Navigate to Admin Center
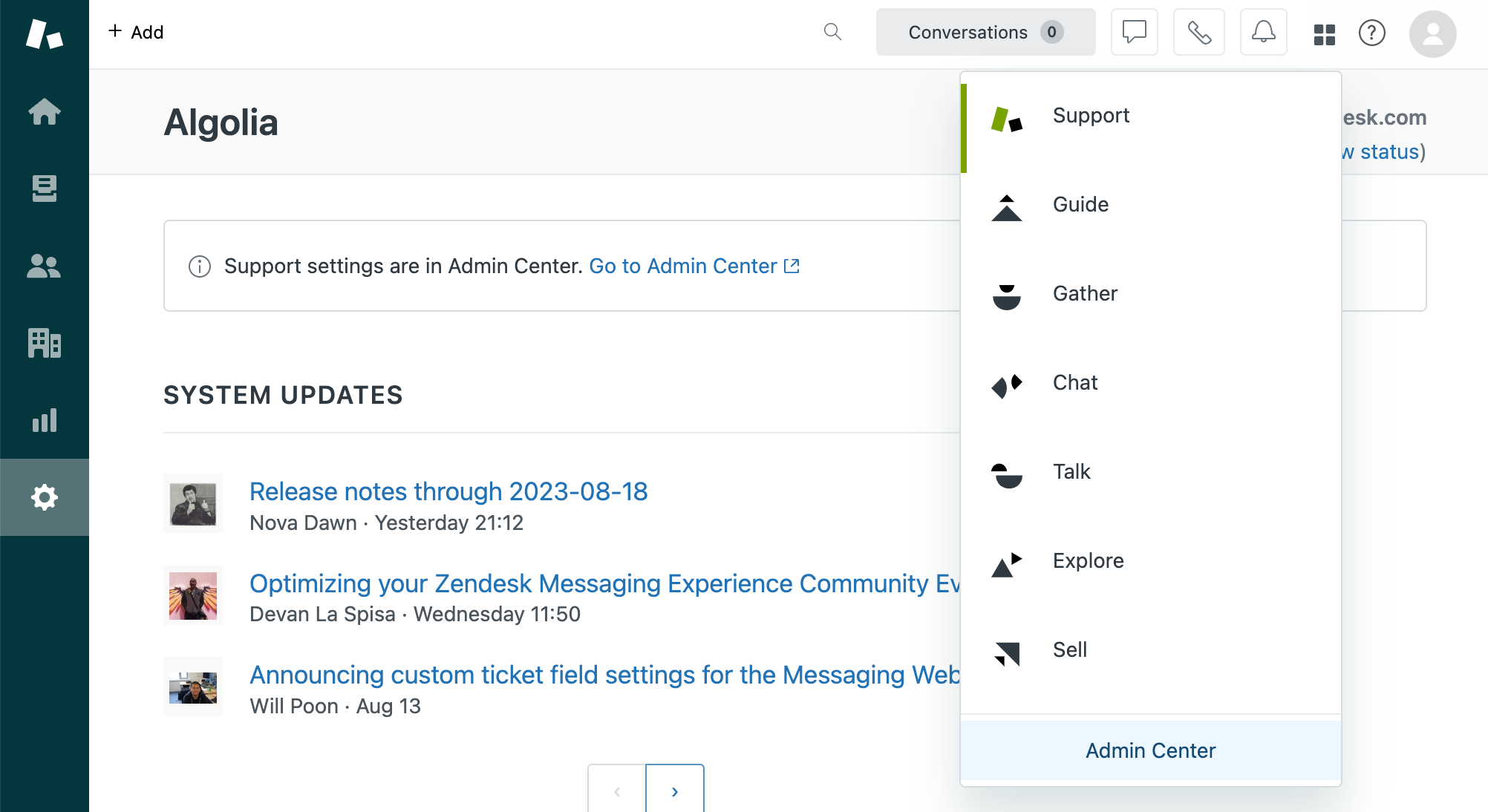 [x=1150, y=749]
